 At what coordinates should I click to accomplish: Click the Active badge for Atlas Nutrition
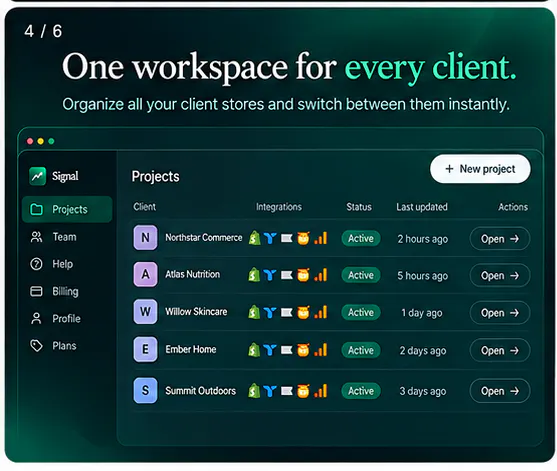(x=361, y=275)
